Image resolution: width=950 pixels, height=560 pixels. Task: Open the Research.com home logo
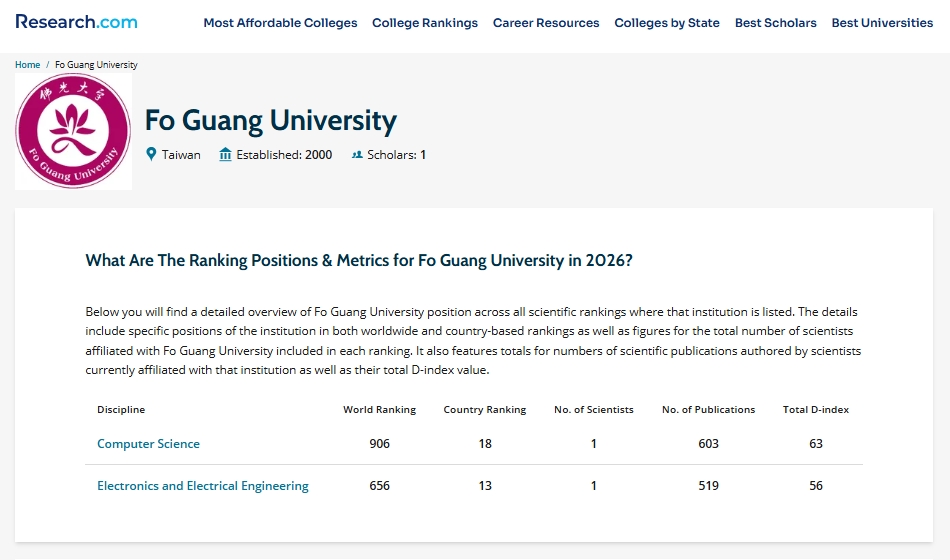(x=76, y=22)
